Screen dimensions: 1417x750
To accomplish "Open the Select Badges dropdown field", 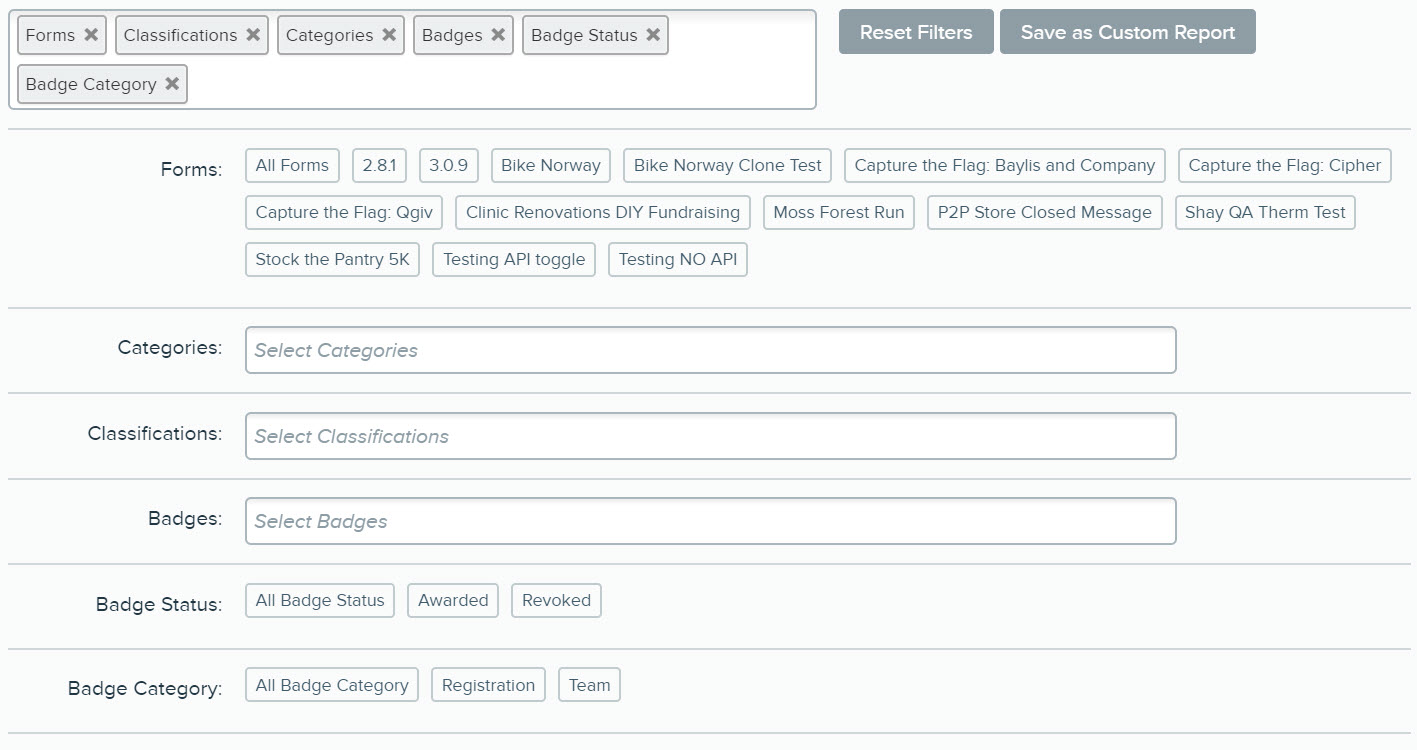I will point(711,521).
